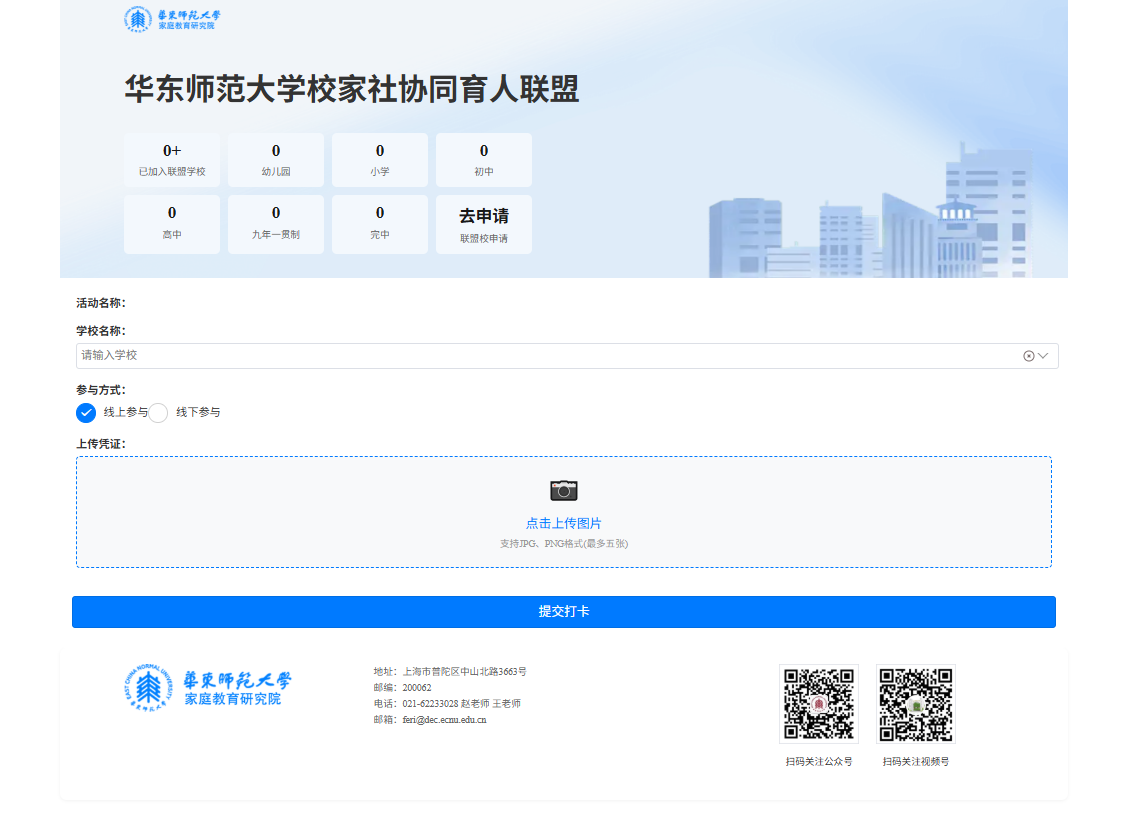1132x835 pixels.
Task: Select the 幼儿园 category tile
Action: (276, 160)
